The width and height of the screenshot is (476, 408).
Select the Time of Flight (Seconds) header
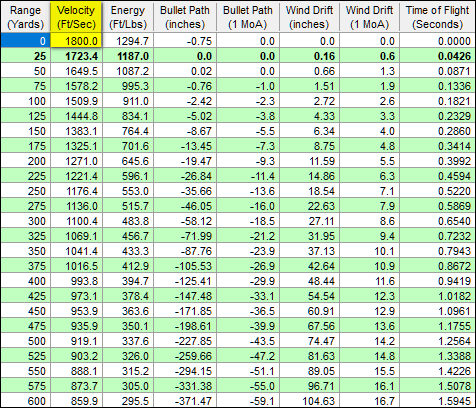point(437,17)
